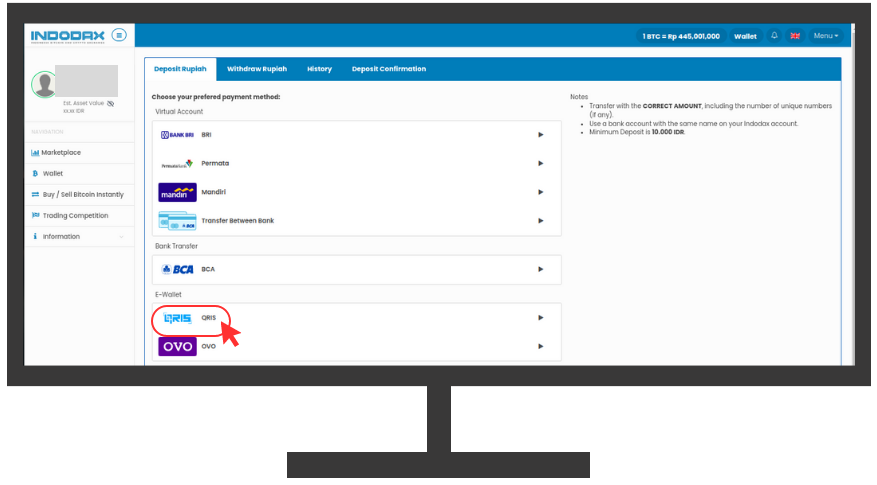Click the Est. Asset Value label
Image resolution: width=877 pixels, height=485 pixels.
click(83, 103)
